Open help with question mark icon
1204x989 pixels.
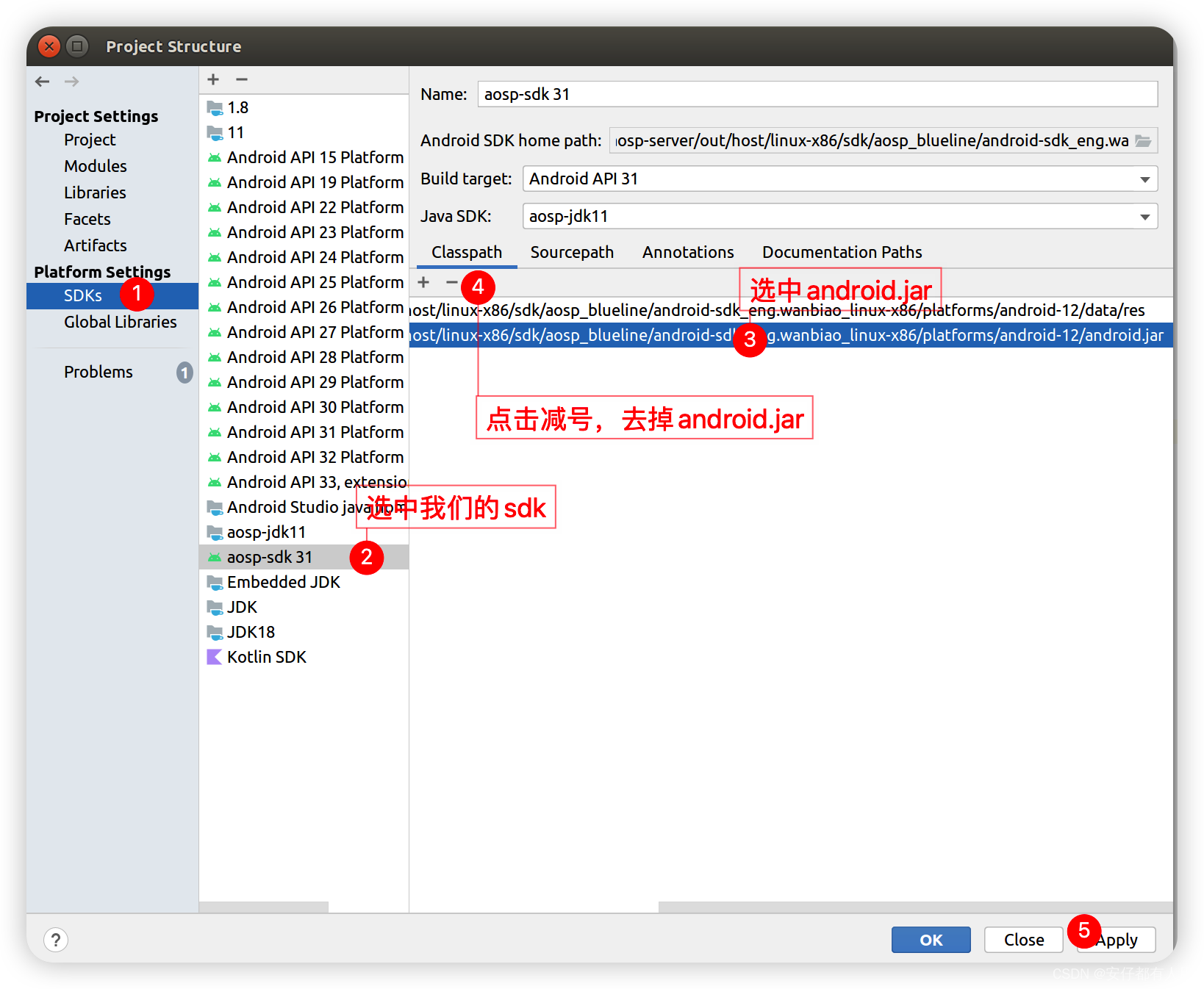(56, 940)
